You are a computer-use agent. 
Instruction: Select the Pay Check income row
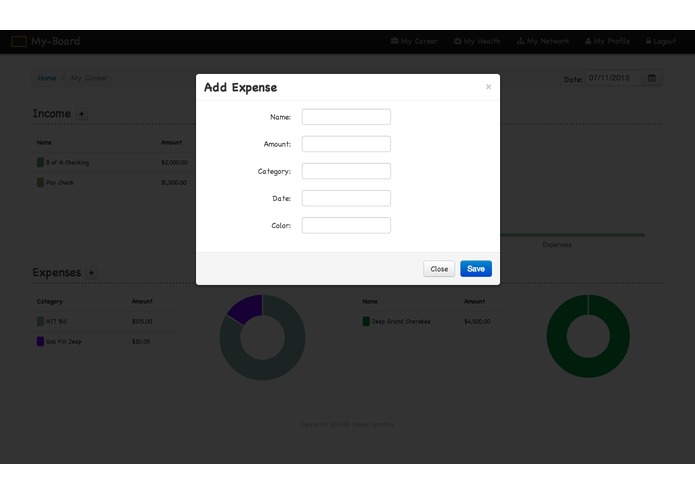pos(114,183)
